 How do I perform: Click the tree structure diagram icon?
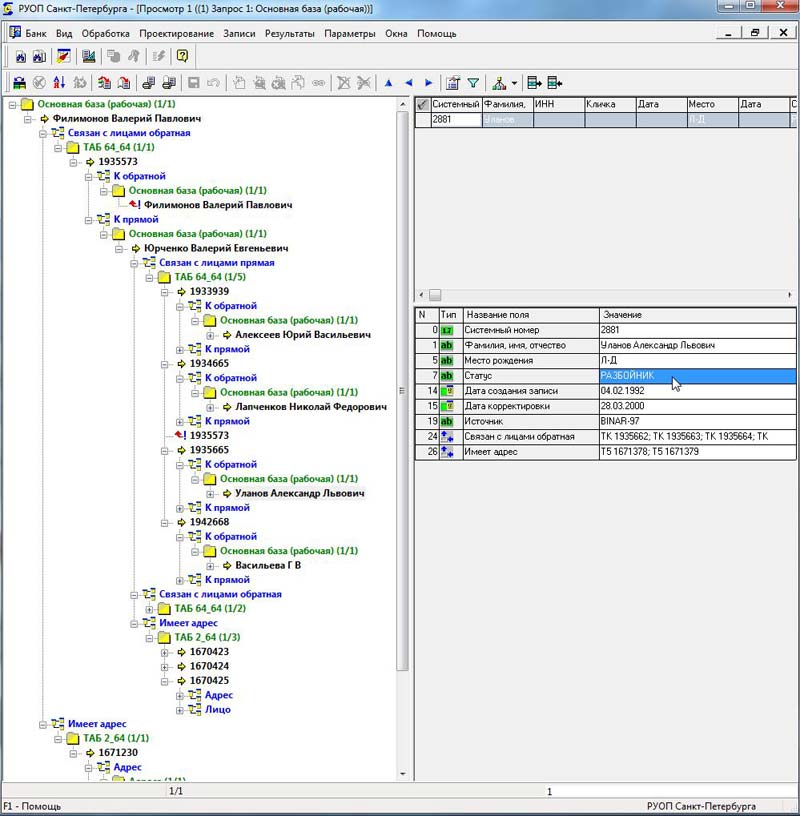[498, 83]
